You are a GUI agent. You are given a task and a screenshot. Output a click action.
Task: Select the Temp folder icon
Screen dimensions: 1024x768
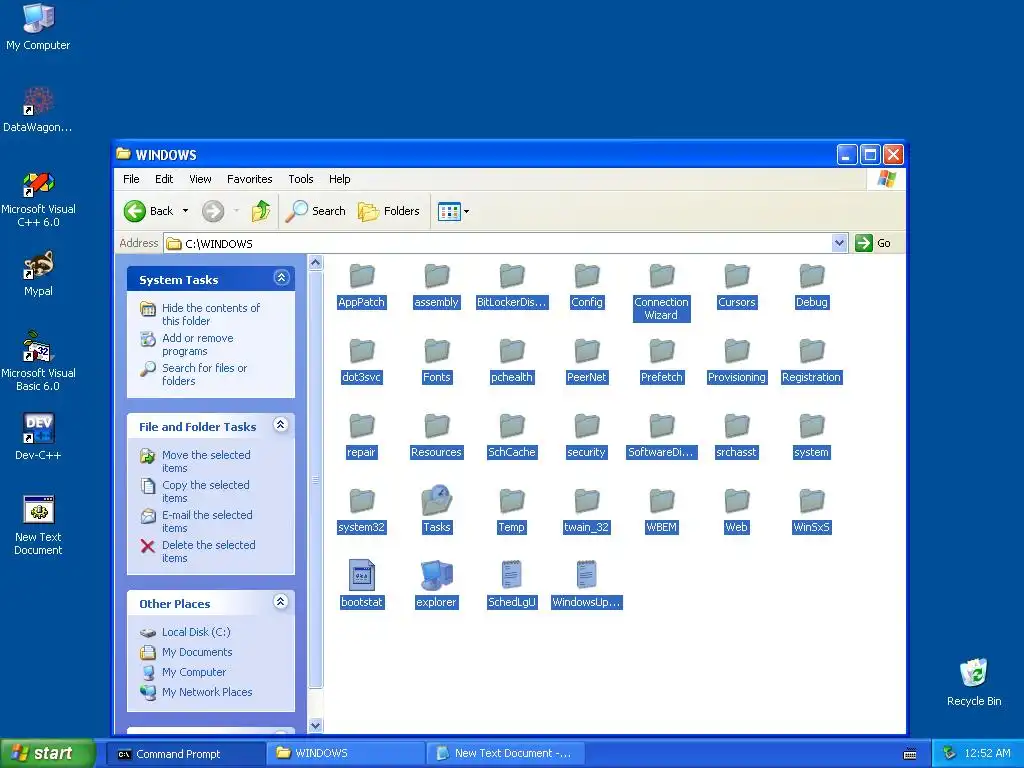point(512,501)
